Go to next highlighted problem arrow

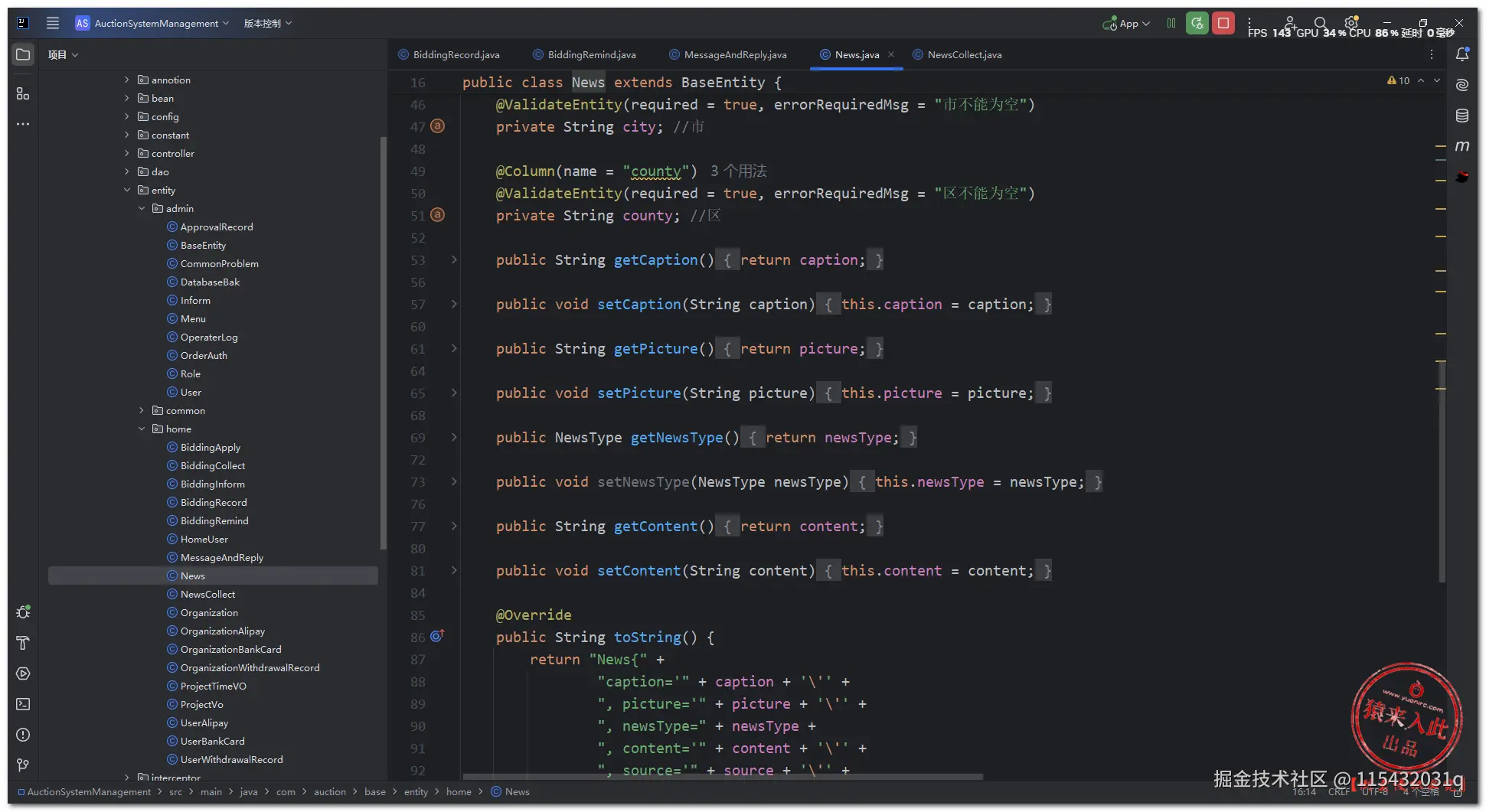click(x=1437, y=80)
